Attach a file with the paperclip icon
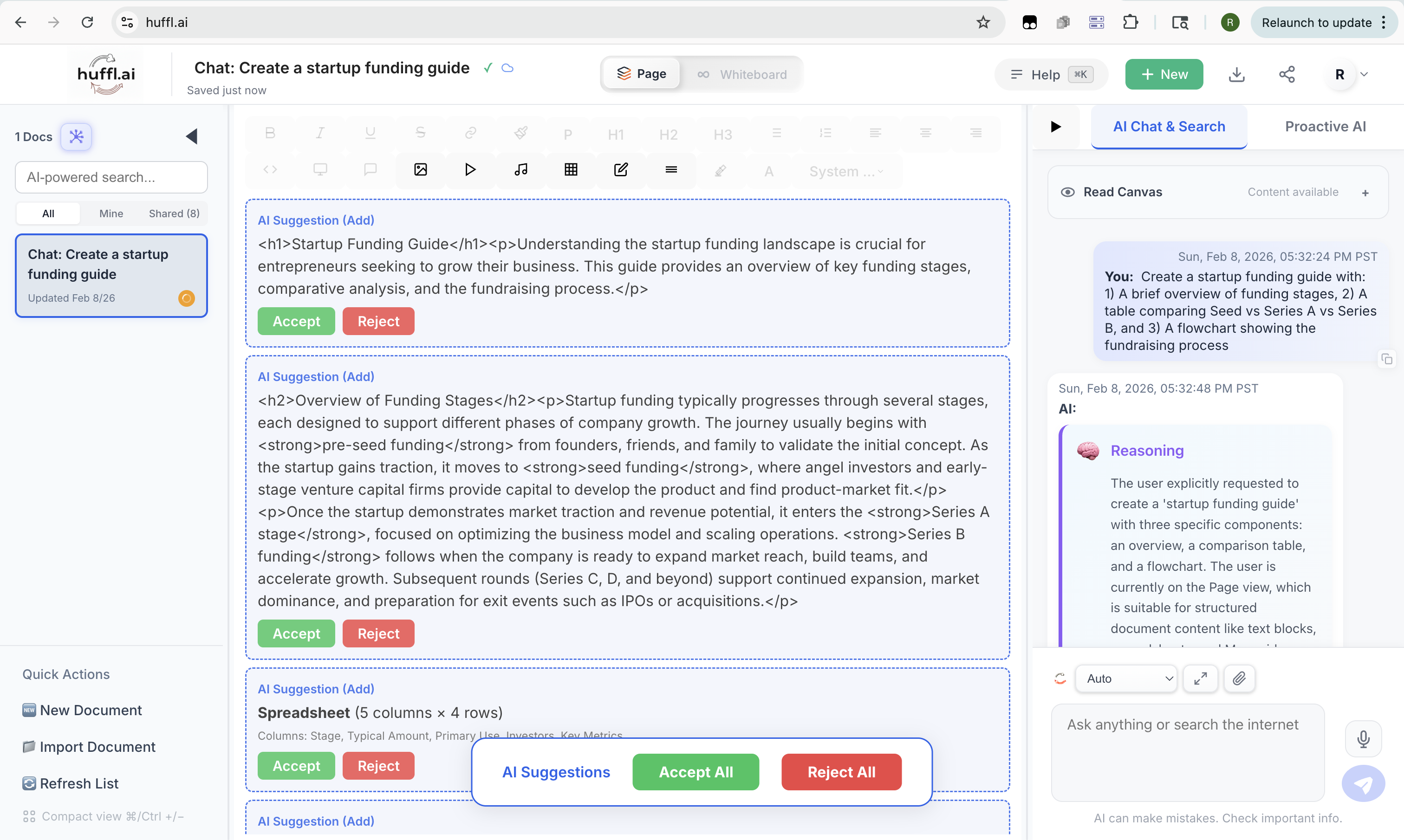The height and width of the screenshot is (840, 1404). [x=1239, y=678]
